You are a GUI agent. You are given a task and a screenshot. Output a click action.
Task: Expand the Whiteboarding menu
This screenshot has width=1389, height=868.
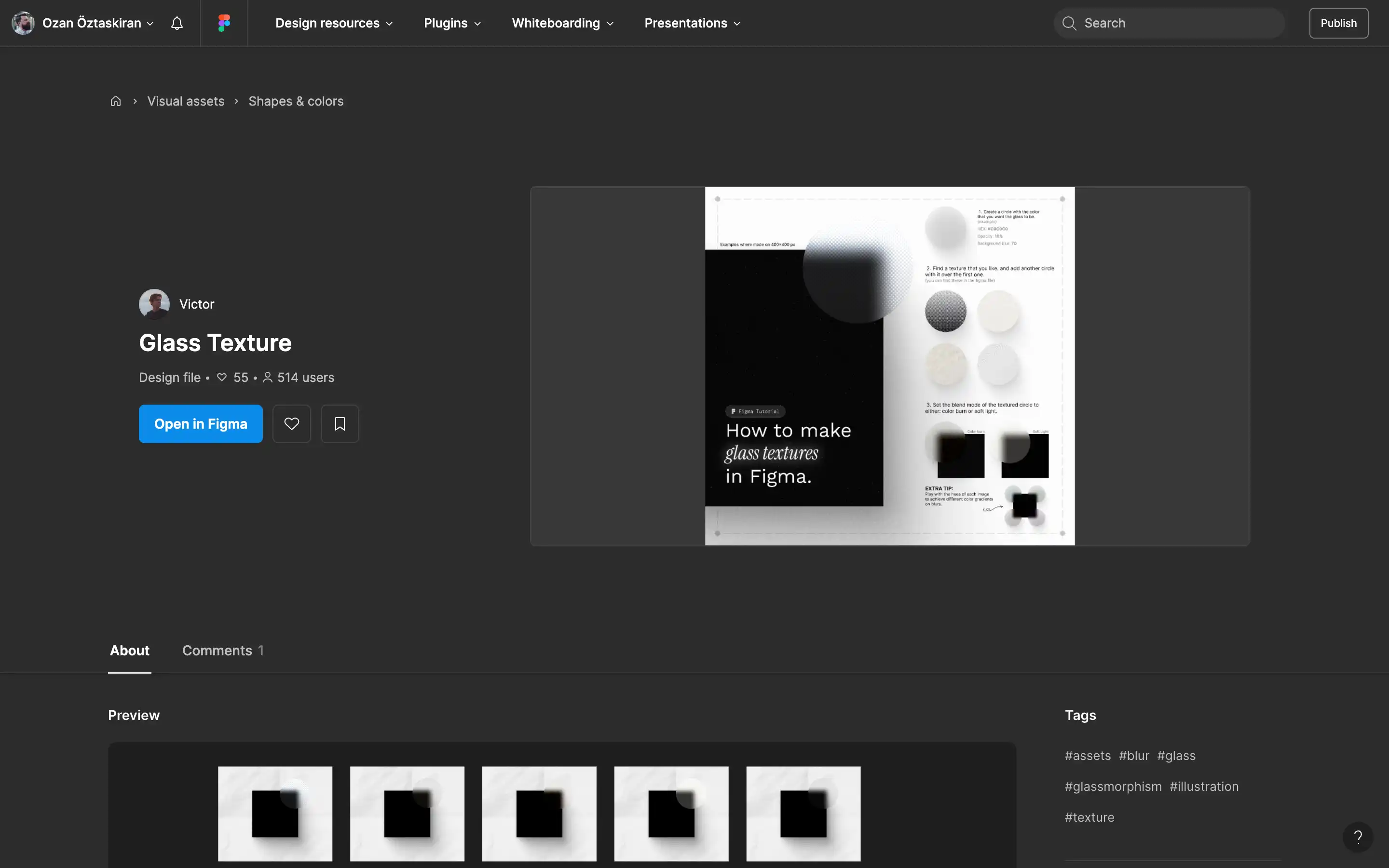pos(562,23)
